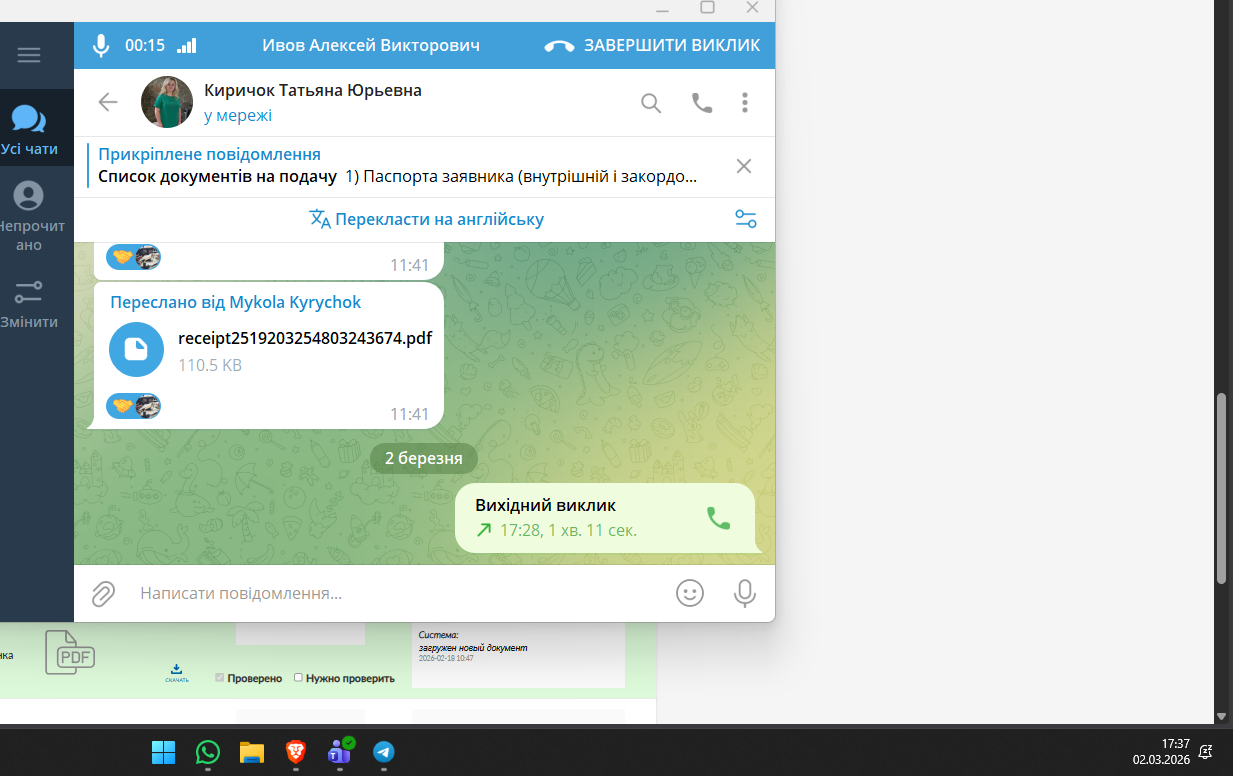The width and height of the screenshot is (1233, 776).
Task: Toggle handshake reaction under receipt PDF
Action: click(x=134, y=406)
